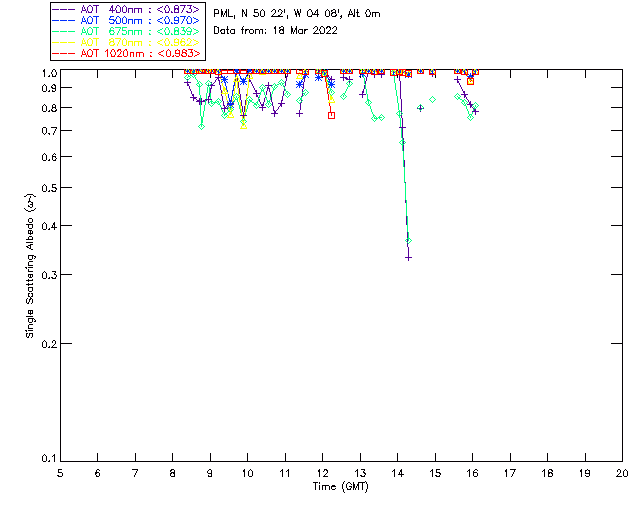
Task: Click the AOT 400nm legend entry
Action: click(127, 9)
